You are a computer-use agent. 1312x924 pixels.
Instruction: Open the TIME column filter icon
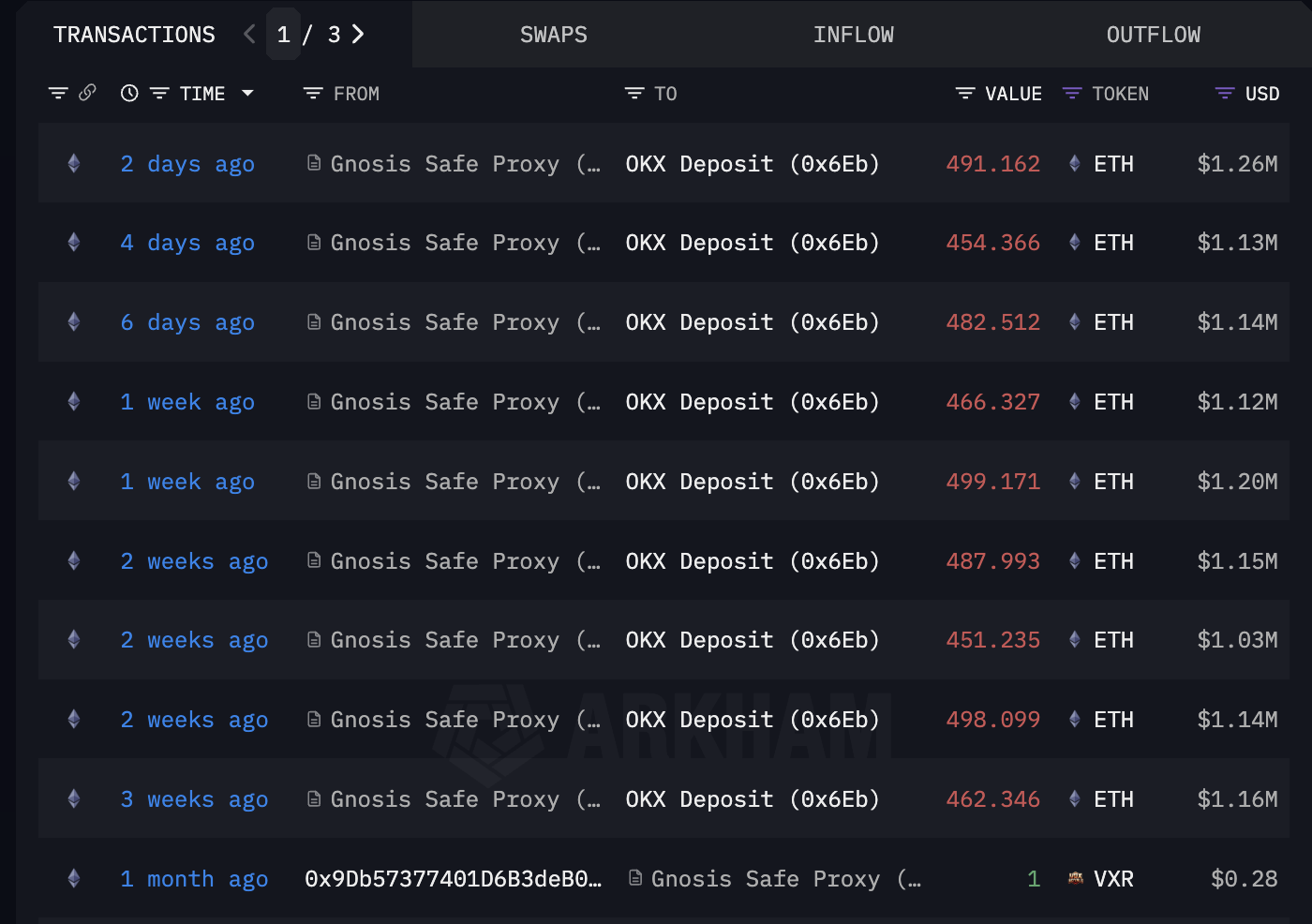point(159,94)
